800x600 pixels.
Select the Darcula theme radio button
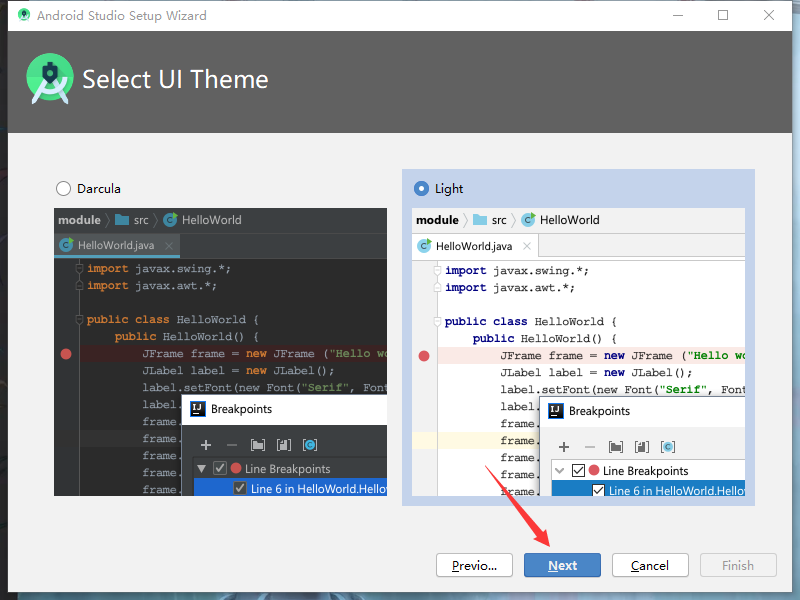[63, 189]
